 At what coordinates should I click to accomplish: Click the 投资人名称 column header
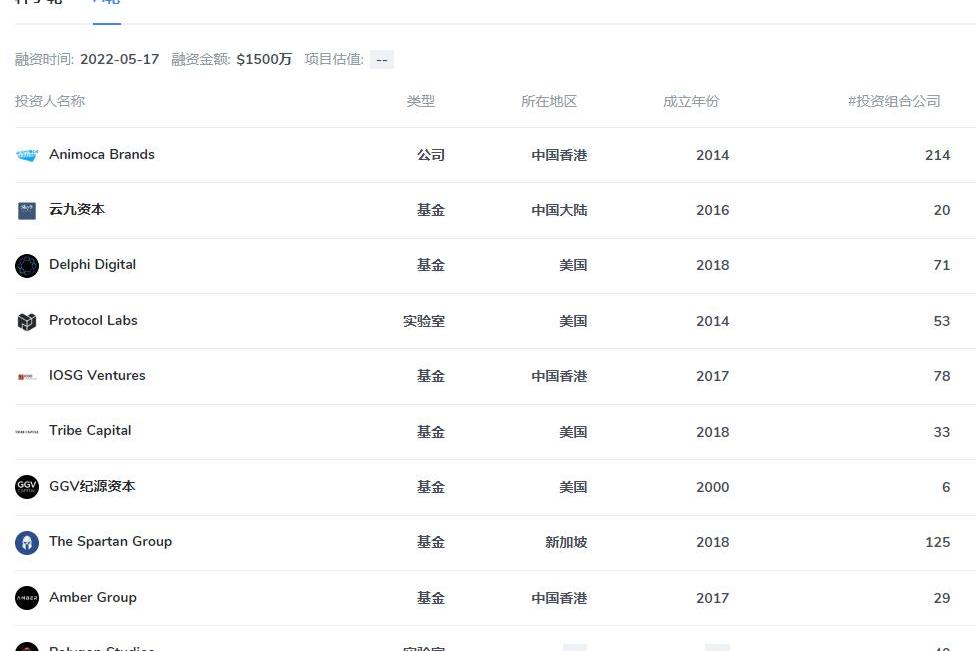(50, 101)
